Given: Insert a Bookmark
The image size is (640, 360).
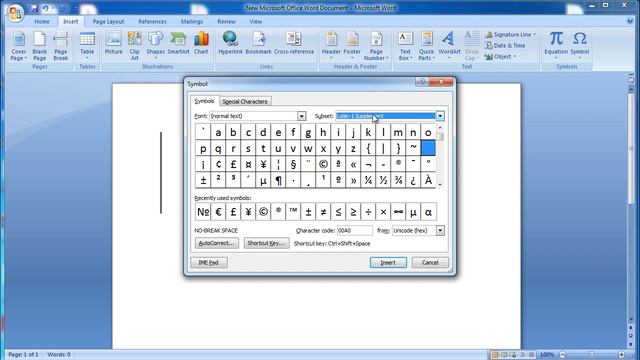Looking at the screenshot, I should [258, 43].
